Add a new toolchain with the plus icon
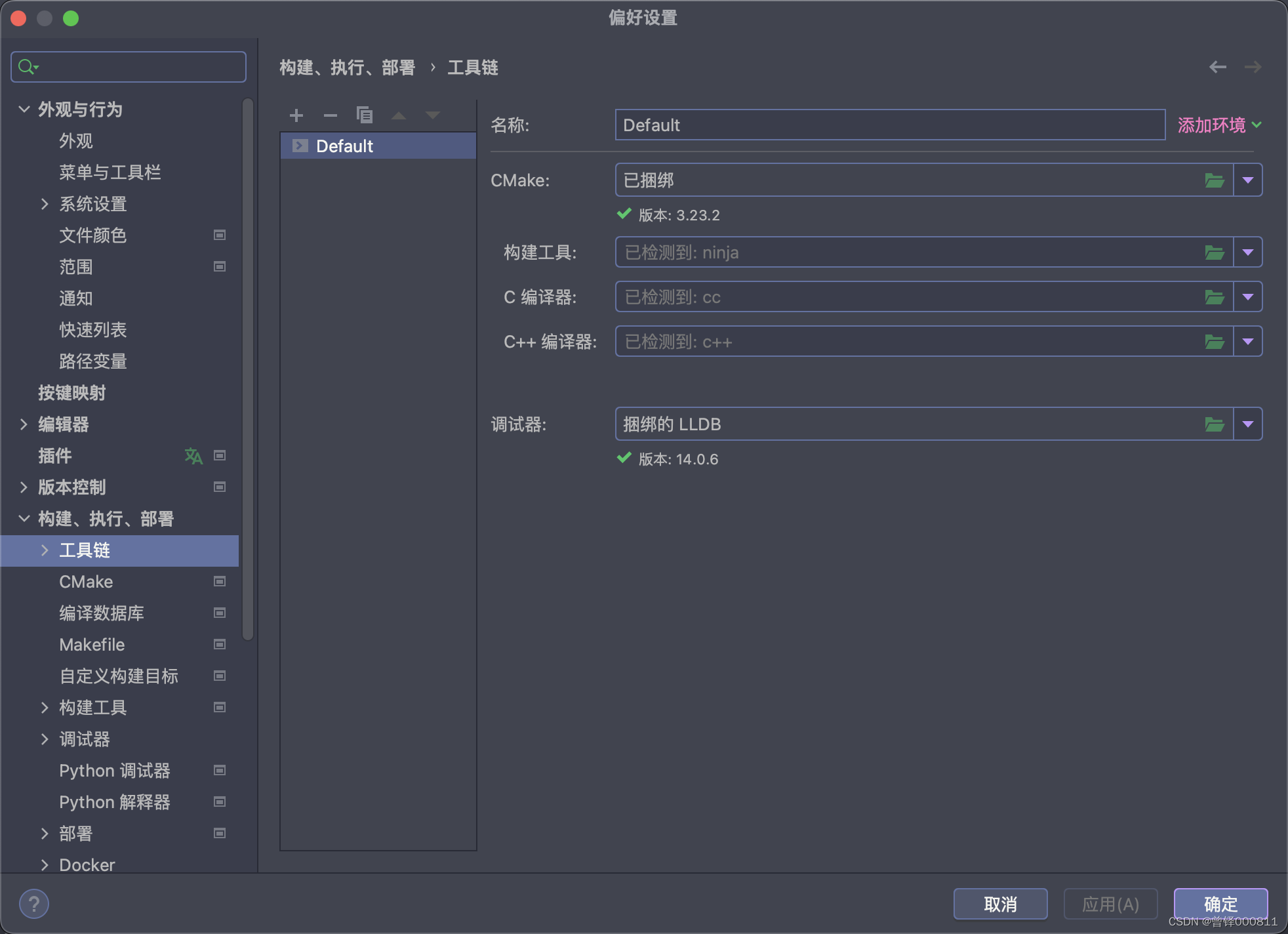 [296, 115]
